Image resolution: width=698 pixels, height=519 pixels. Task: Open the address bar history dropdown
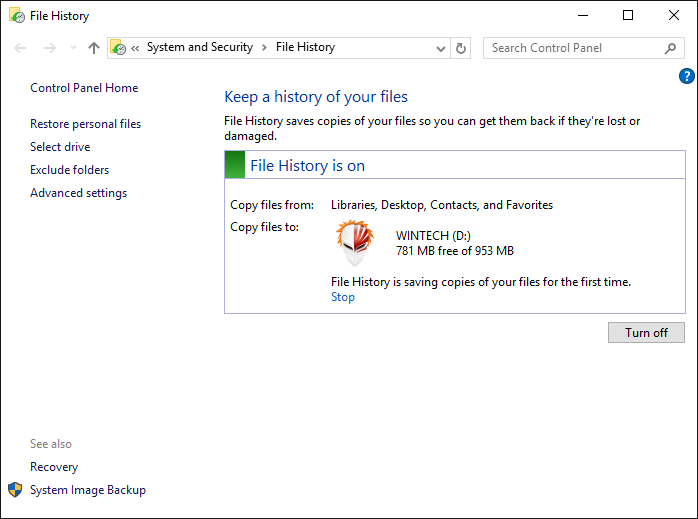coord(441,49)
